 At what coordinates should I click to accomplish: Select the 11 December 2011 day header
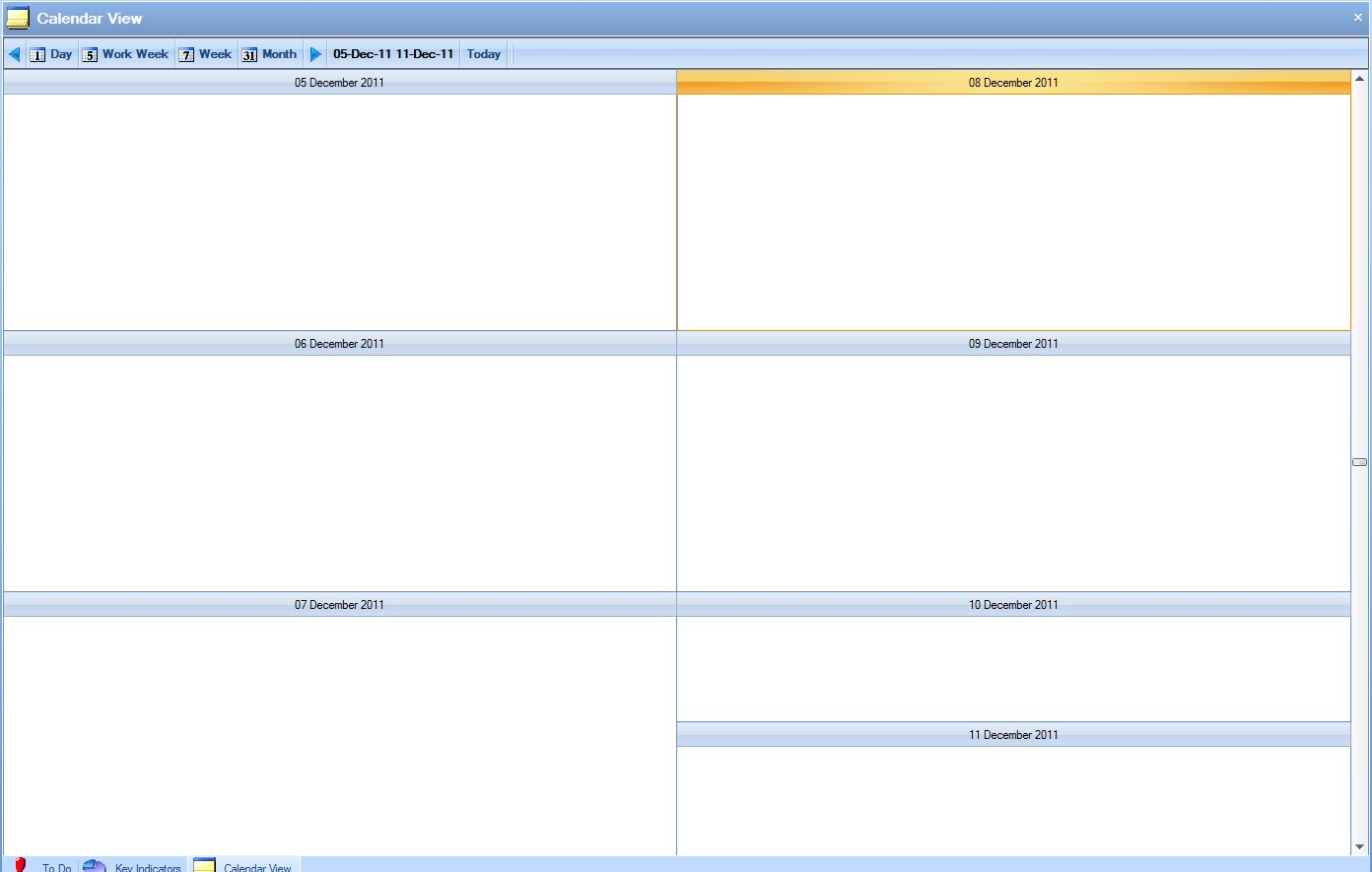point(1013,735)
